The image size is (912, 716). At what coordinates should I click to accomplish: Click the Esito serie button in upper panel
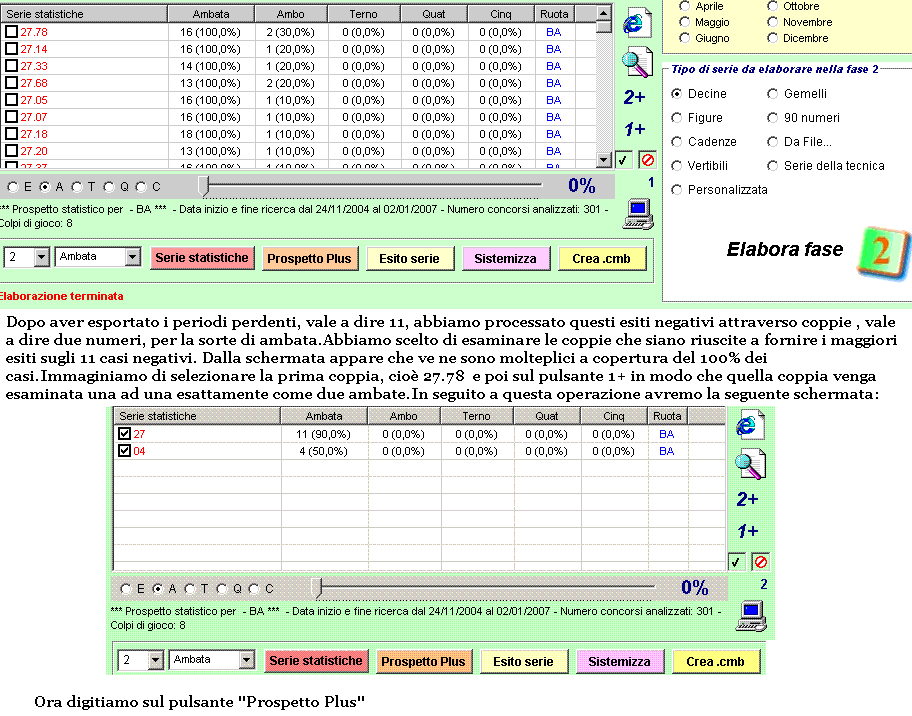[409, 259]
